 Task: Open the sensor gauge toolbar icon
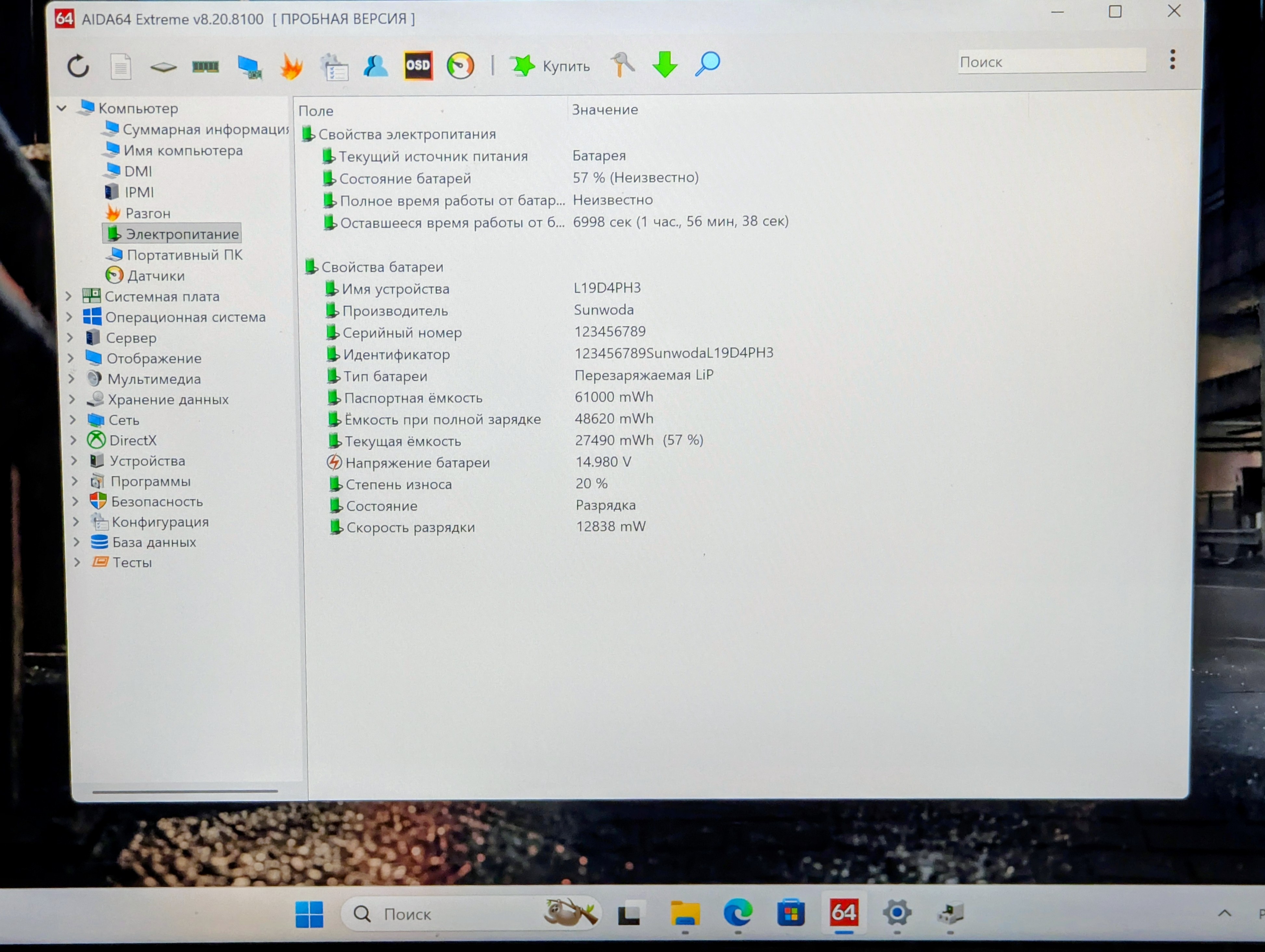pyautogui.click(x=460, y=65)
